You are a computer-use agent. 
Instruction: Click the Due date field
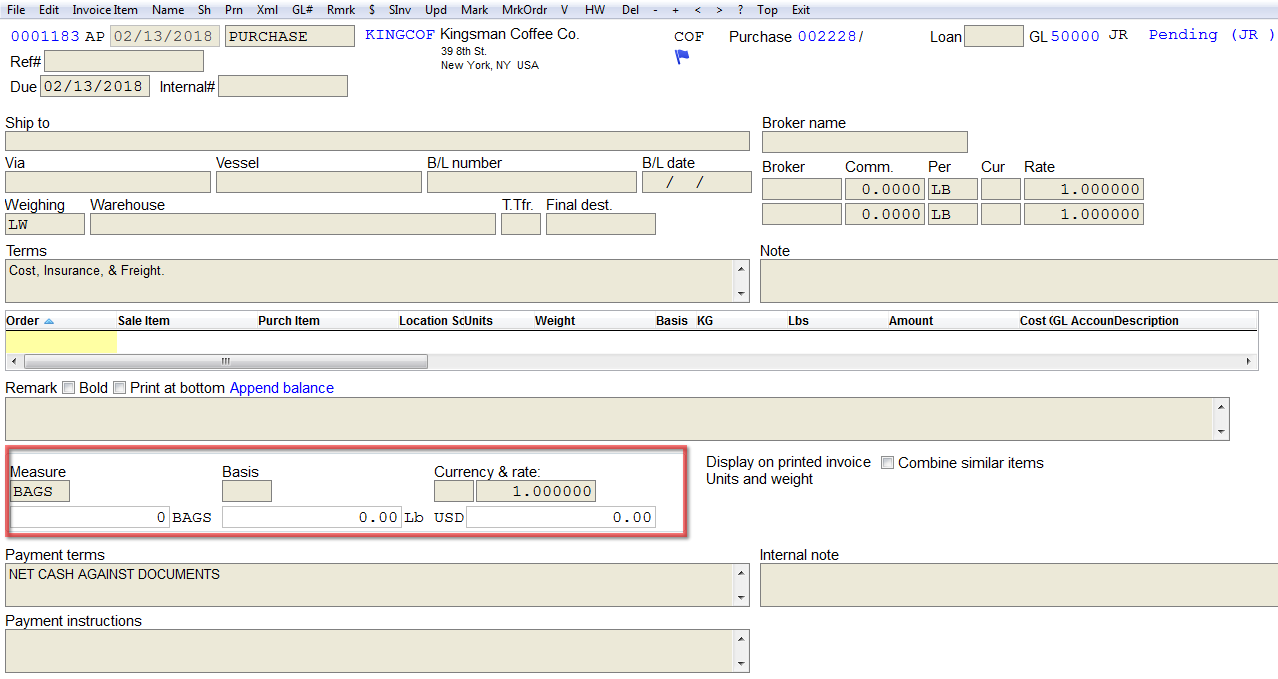click(x=95, y=86)
